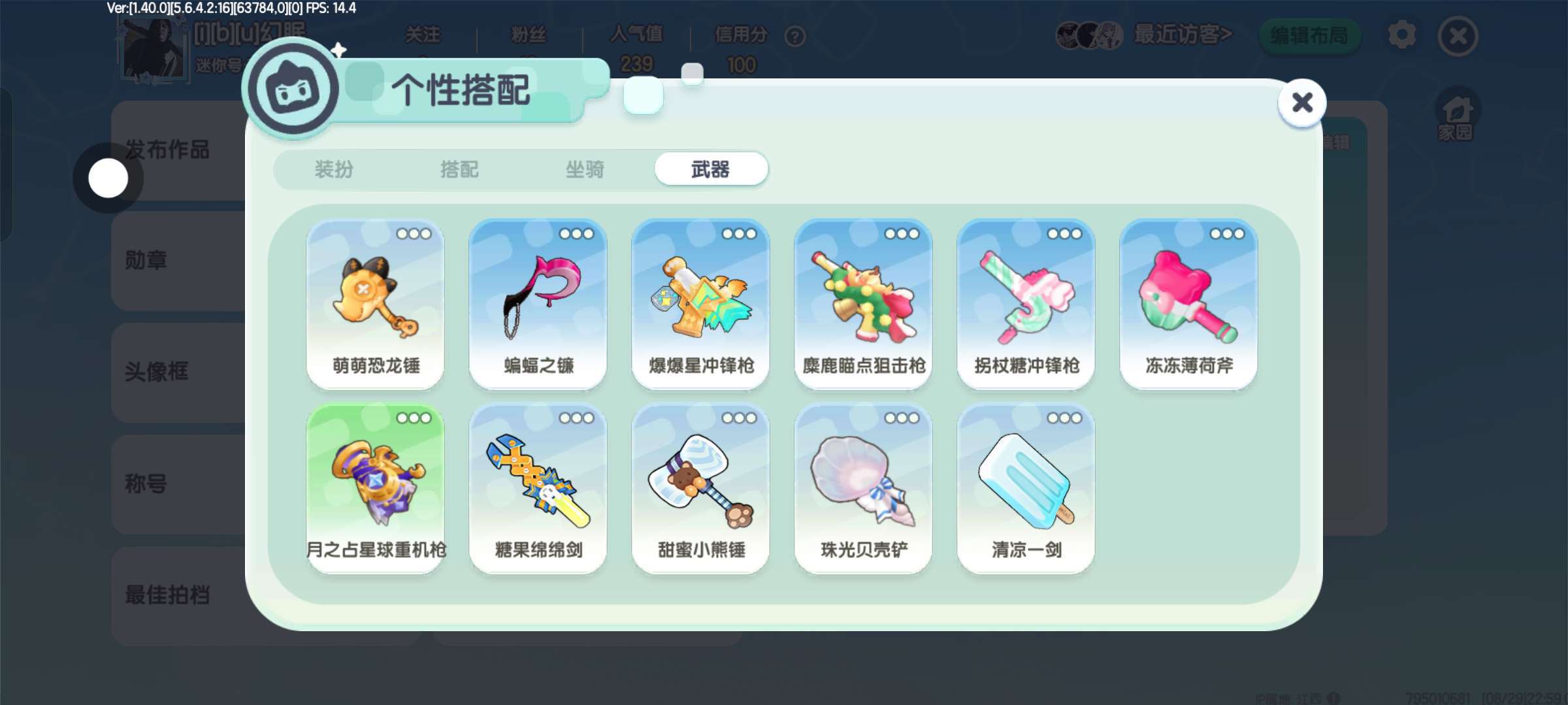Choose the 蝙蝠之镰 scythe weapon
The image size is (1568, 705).
(538, 304)
